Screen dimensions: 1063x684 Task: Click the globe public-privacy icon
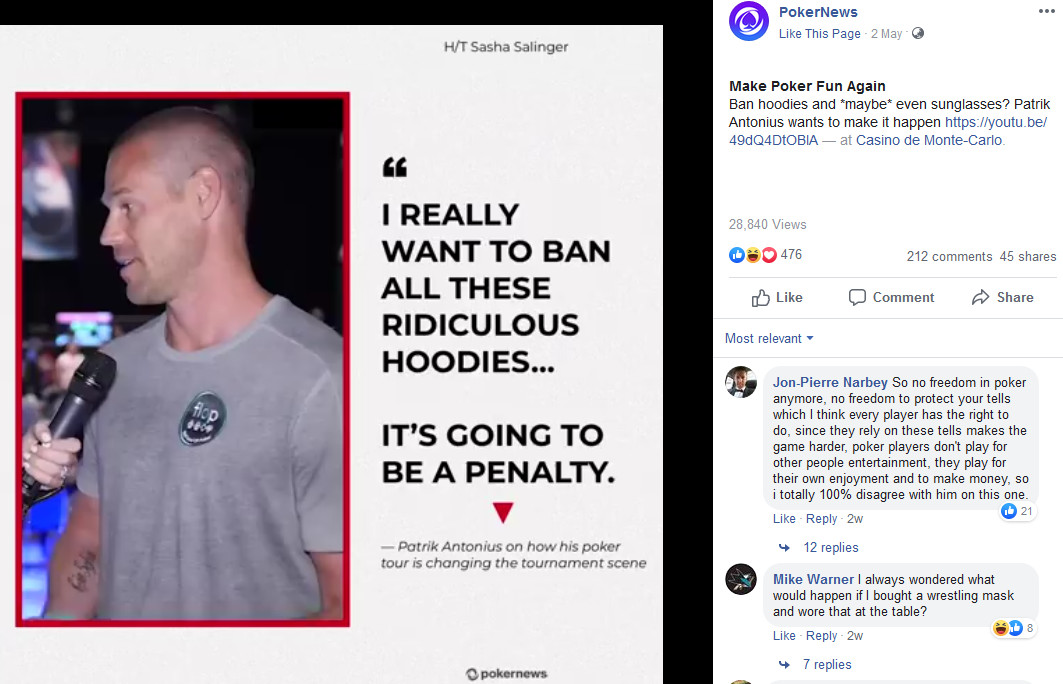(917, 33)
